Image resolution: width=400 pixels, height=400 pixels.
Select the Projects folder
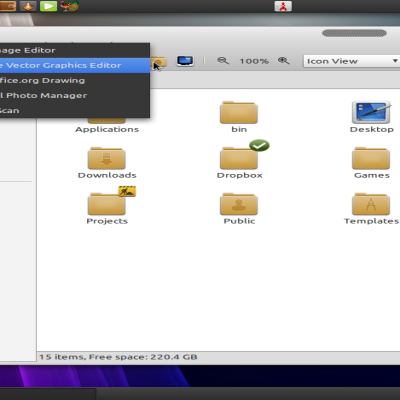tap(107, 206)
